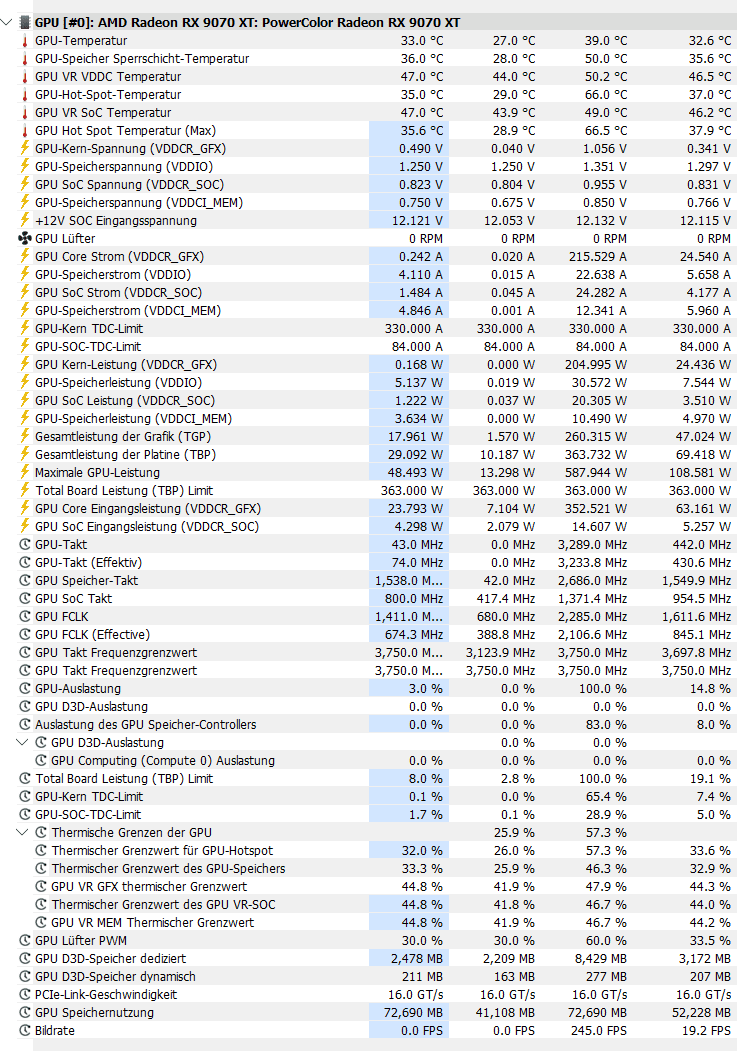Collapse the GPU D3D-Auslastung subgroup arrow

click(x=22, y=742)
